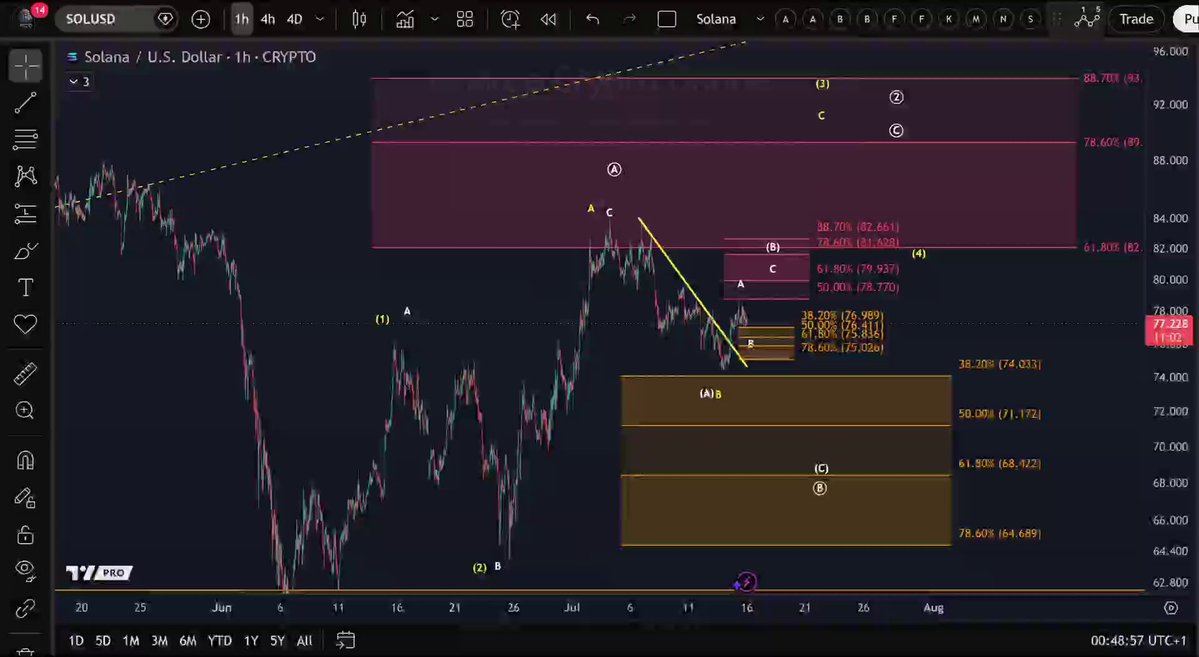
Task: Click the 38.20% (74.033) Fibonacci label
Action: 999,364
